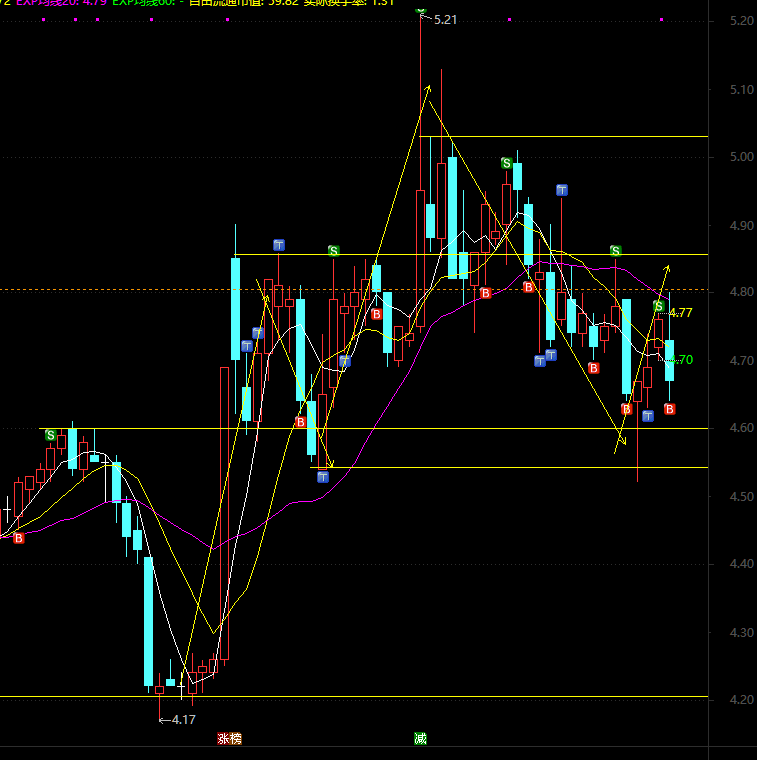Click the 4.20 tick on the price axis
The height and width of the screenshot is (760, 757).
(x=742, y=699)
